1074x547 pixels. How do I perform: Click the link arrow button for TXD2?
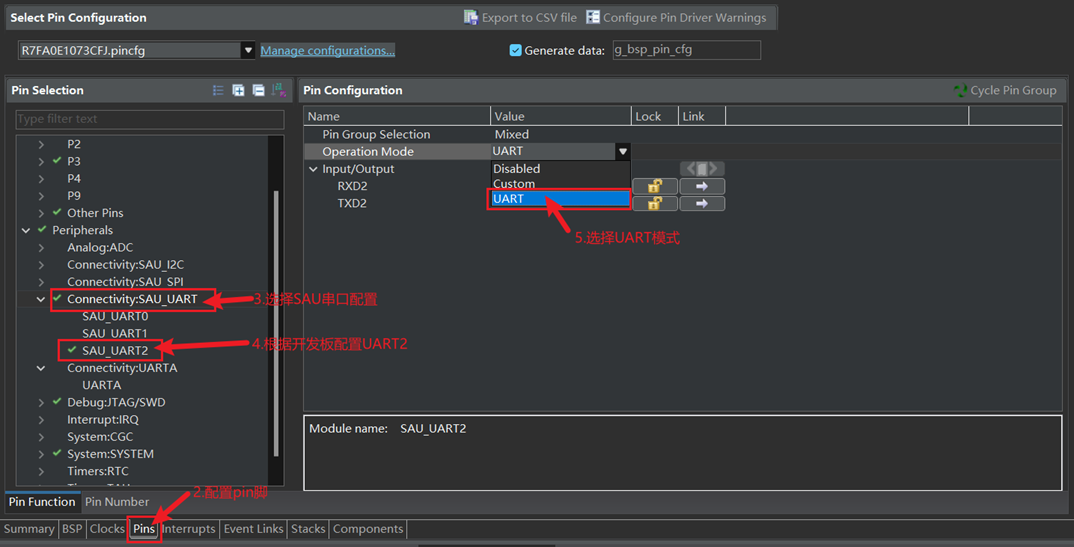701,203
